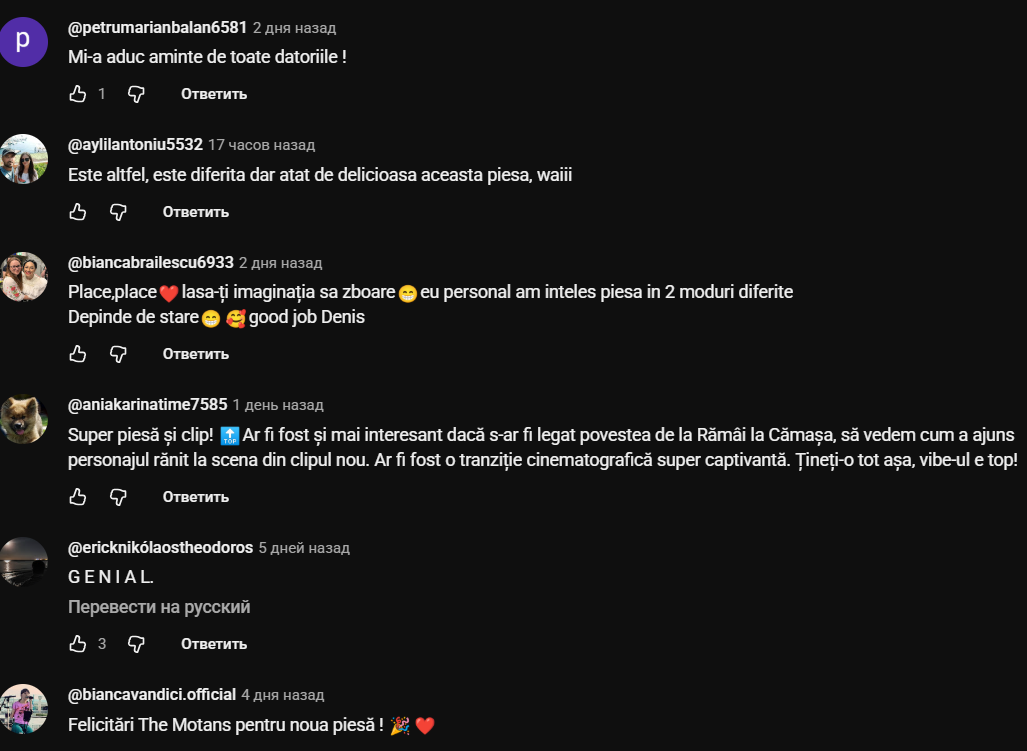The image size is (1027, 751).
Task: Like the comment by @aniakarinatime7585
Action: pos(78,497)
